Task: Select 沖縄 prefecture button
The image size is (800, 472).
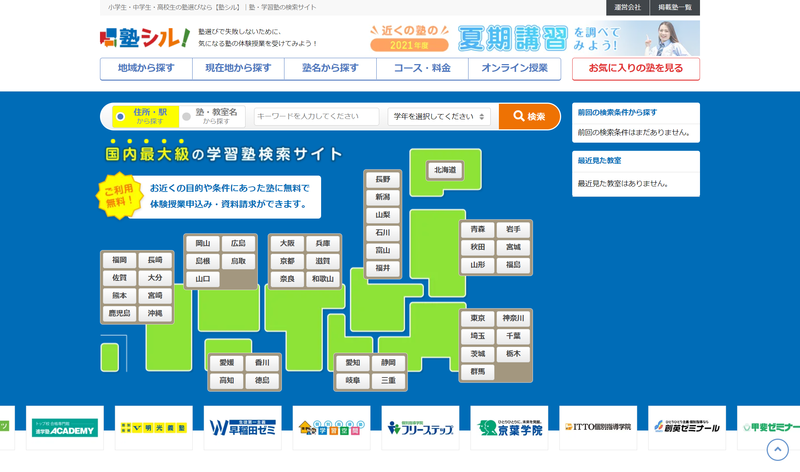Action: (155, 313)
